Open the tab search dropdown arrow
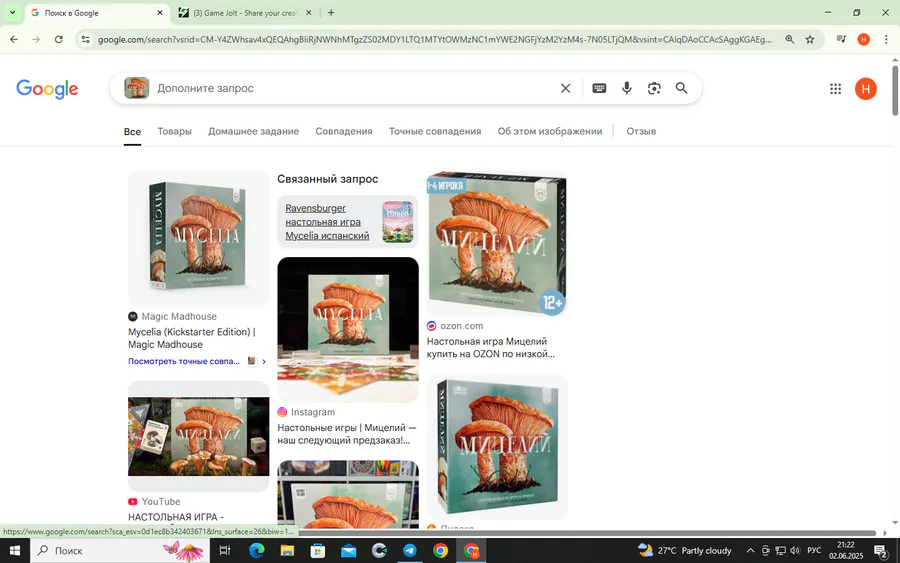Screen dimensions: 900x563 (x=12, y=13)
